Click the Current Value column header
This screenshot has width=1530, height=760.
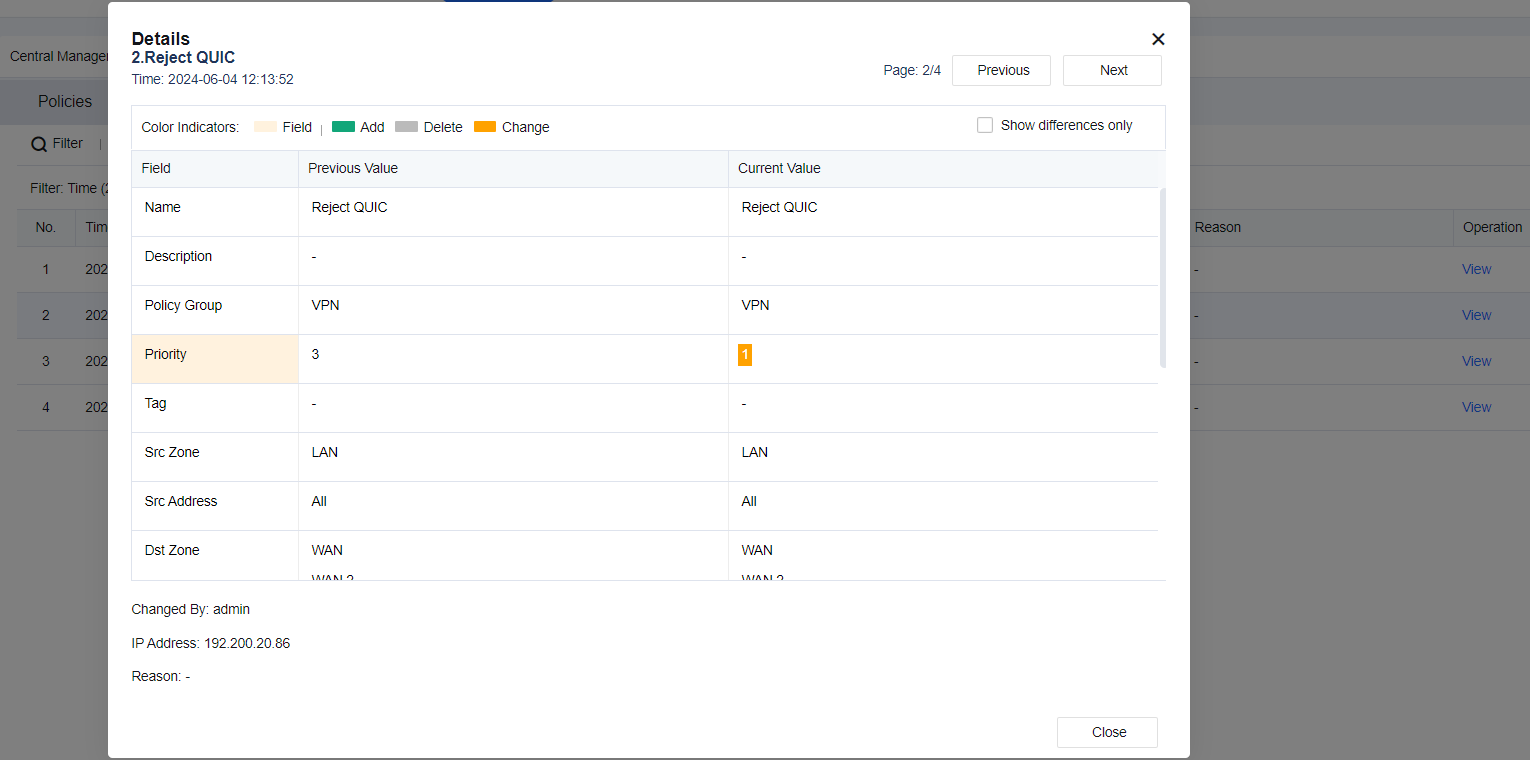click(x=779, y=168)
